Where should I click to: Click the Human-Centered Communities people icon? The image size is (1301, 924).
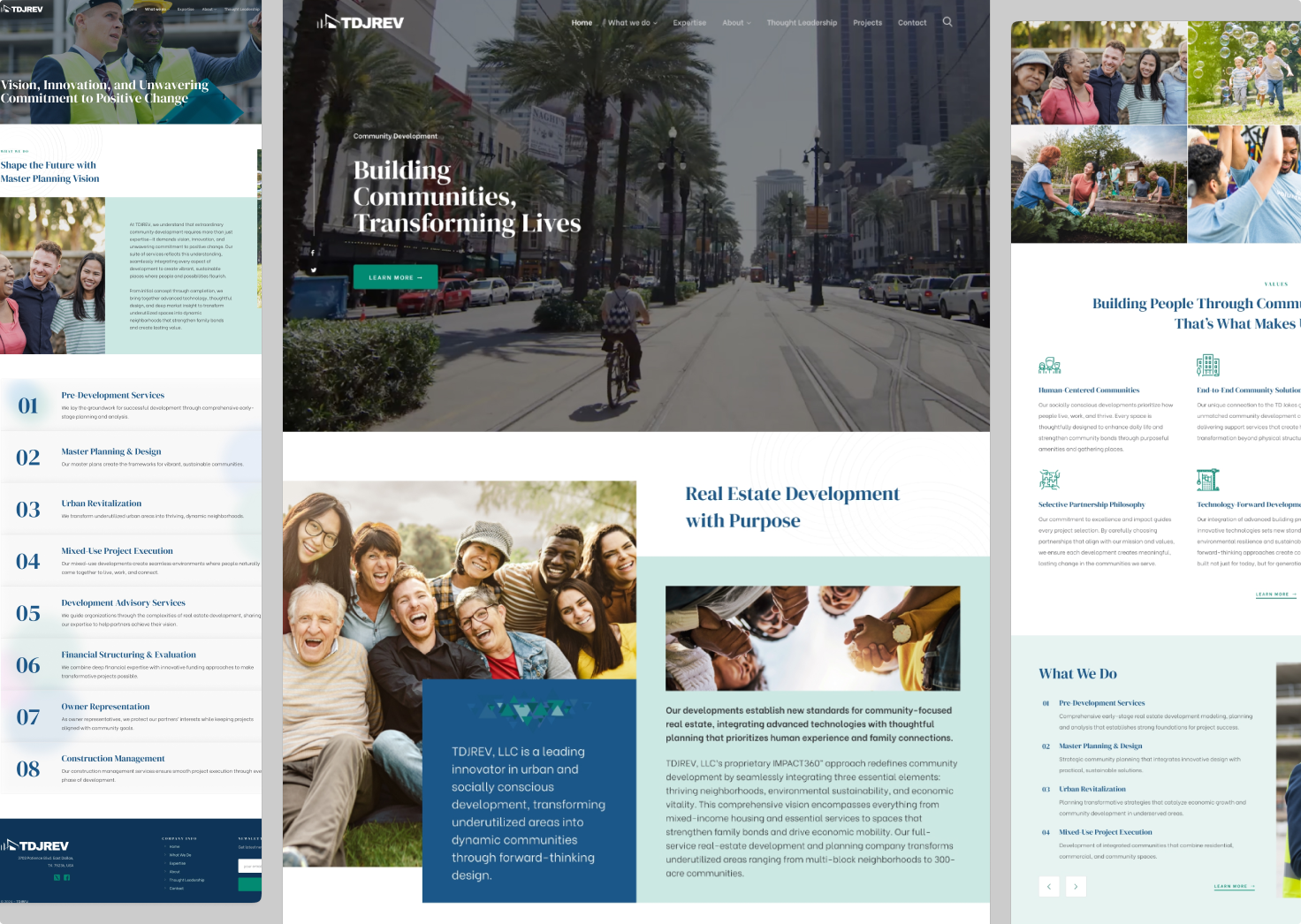click(x=1049, y=365)
